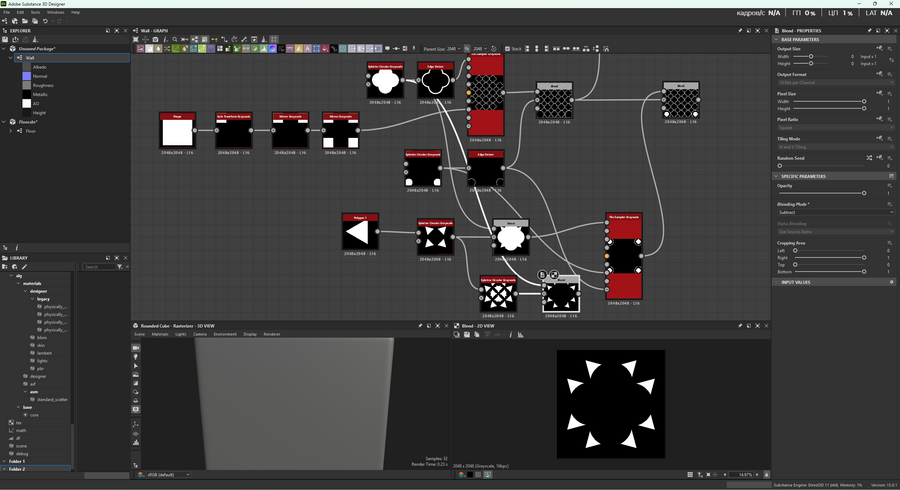The image size is (900, 490).
Task: Open the Materials menu in 3D view
Action: [160, 334]
